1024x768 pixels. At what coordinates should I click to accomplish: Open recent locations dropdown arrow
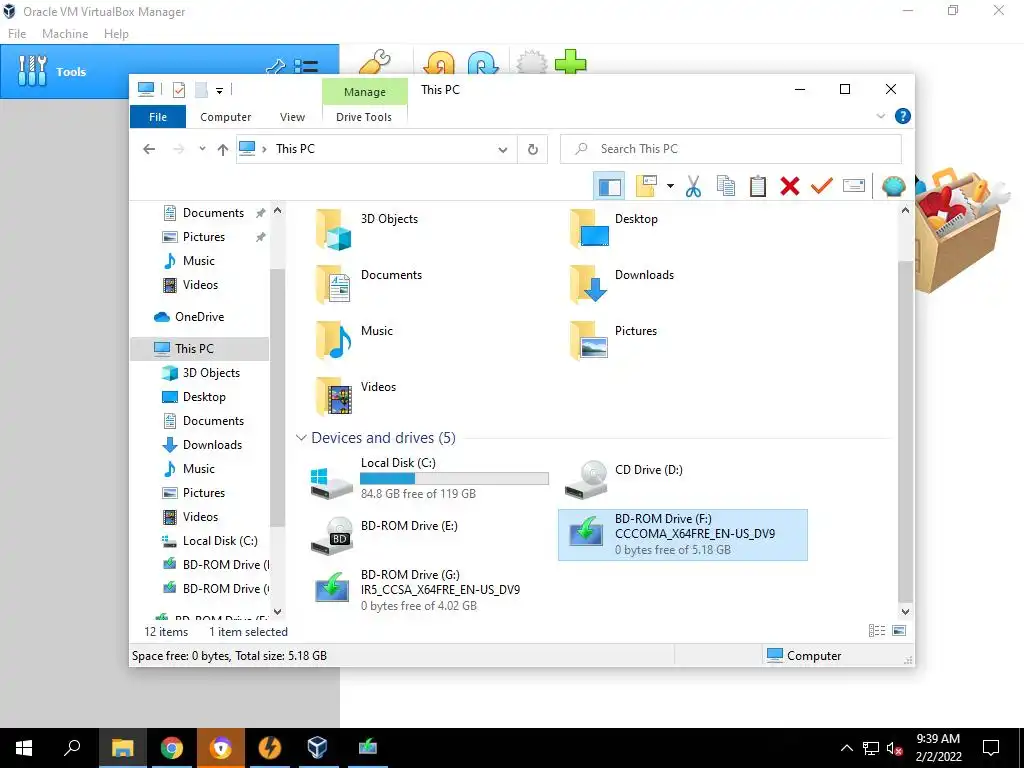tap(202, 149)
